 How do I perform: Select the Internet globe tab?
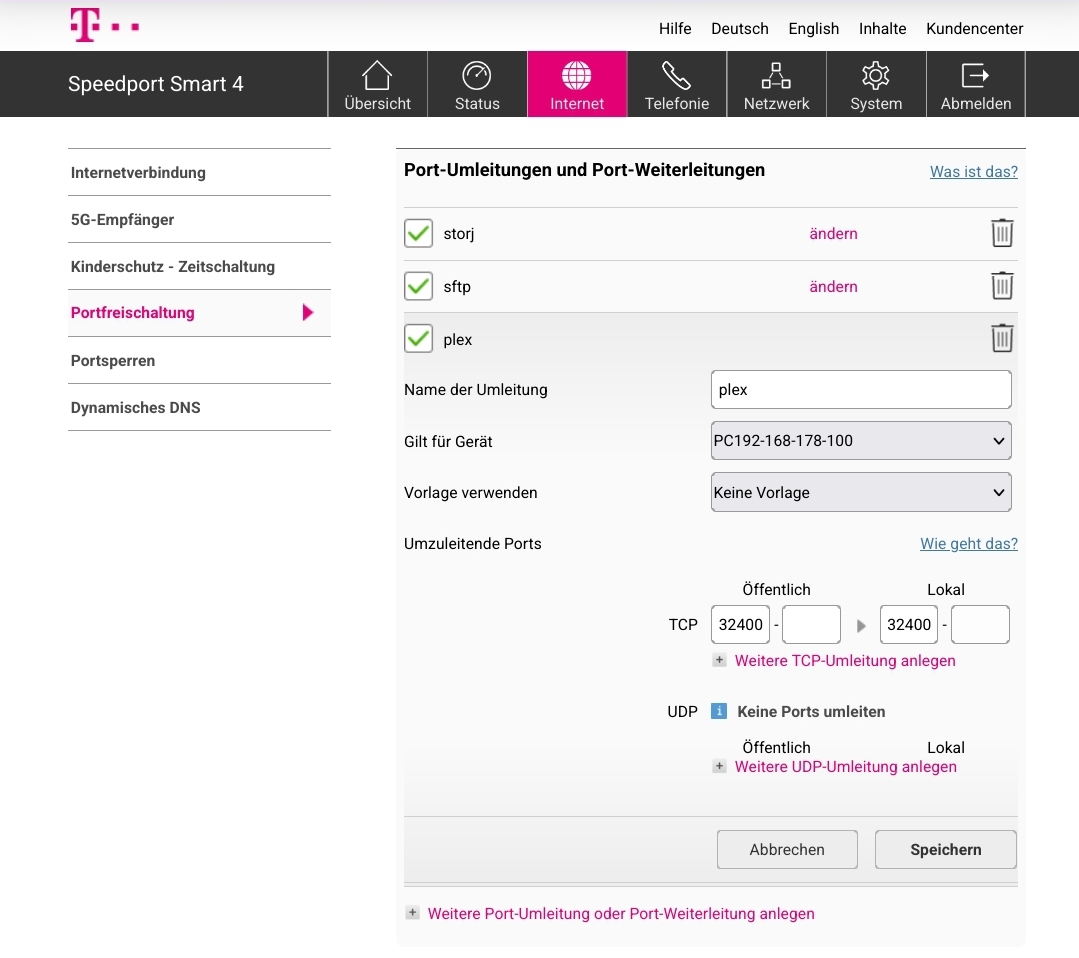(x=577, y=84)
